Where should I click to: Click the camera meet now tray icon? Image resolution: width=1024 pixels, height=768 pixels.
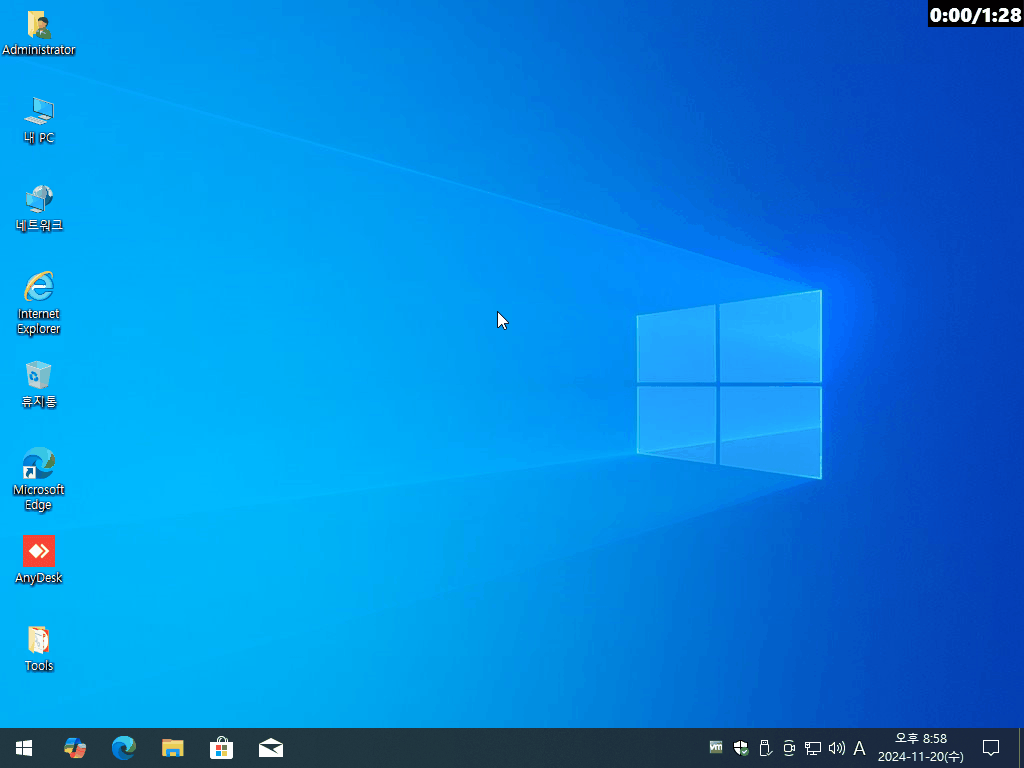point(789,748)
